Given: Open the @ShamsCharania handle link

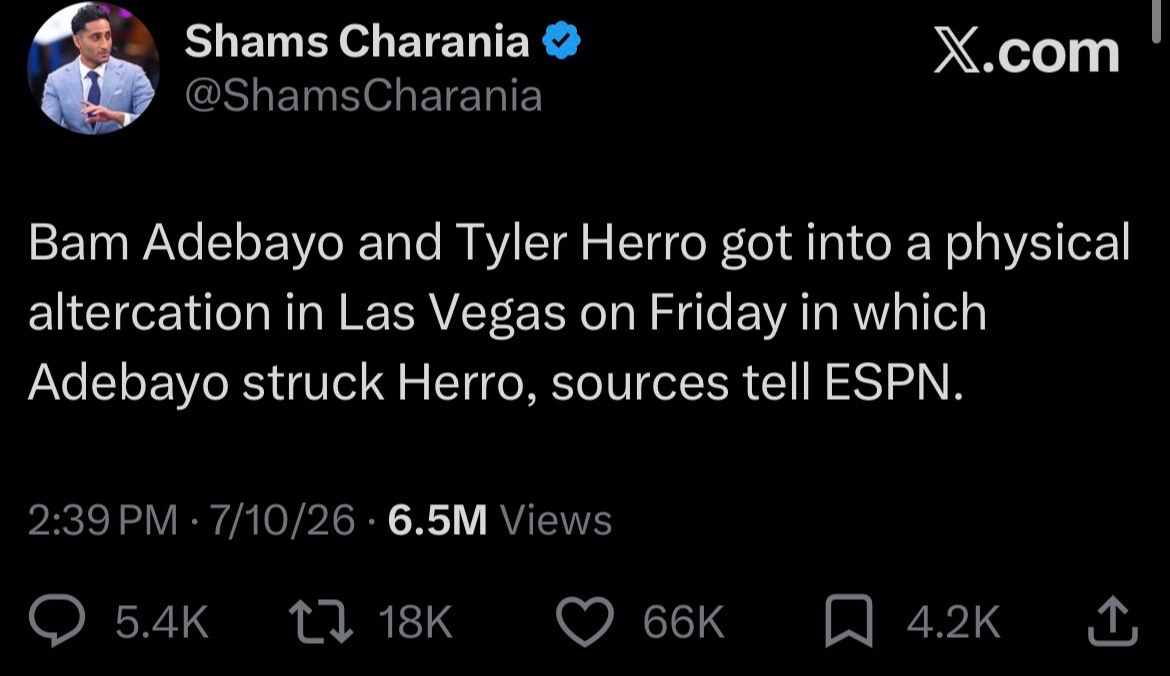Looking at the screenshot, I should [363, 96].
